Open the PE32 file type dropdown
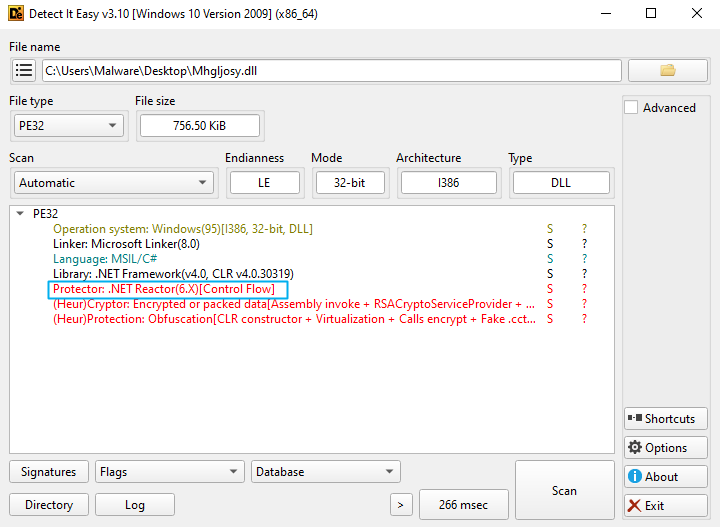Image resolution: width=720 pixels, height=527 pixels. coord(67,125)
